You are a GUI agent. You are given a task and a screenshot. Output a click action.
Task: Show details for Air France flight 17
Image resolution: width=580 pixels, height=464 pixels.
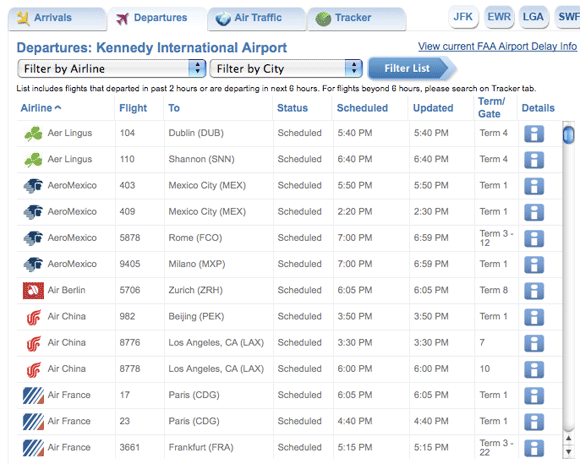[534, 396]
